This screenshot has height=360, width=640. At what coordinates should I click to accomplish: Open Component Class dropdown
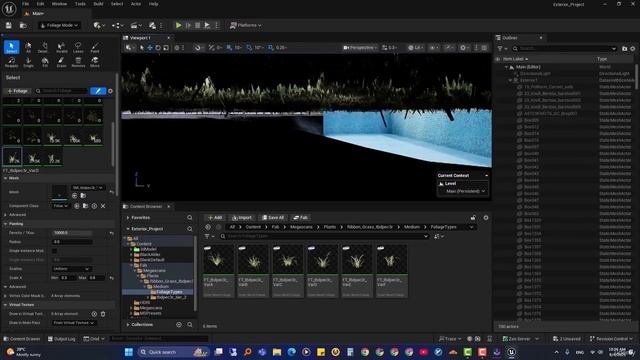61,206
